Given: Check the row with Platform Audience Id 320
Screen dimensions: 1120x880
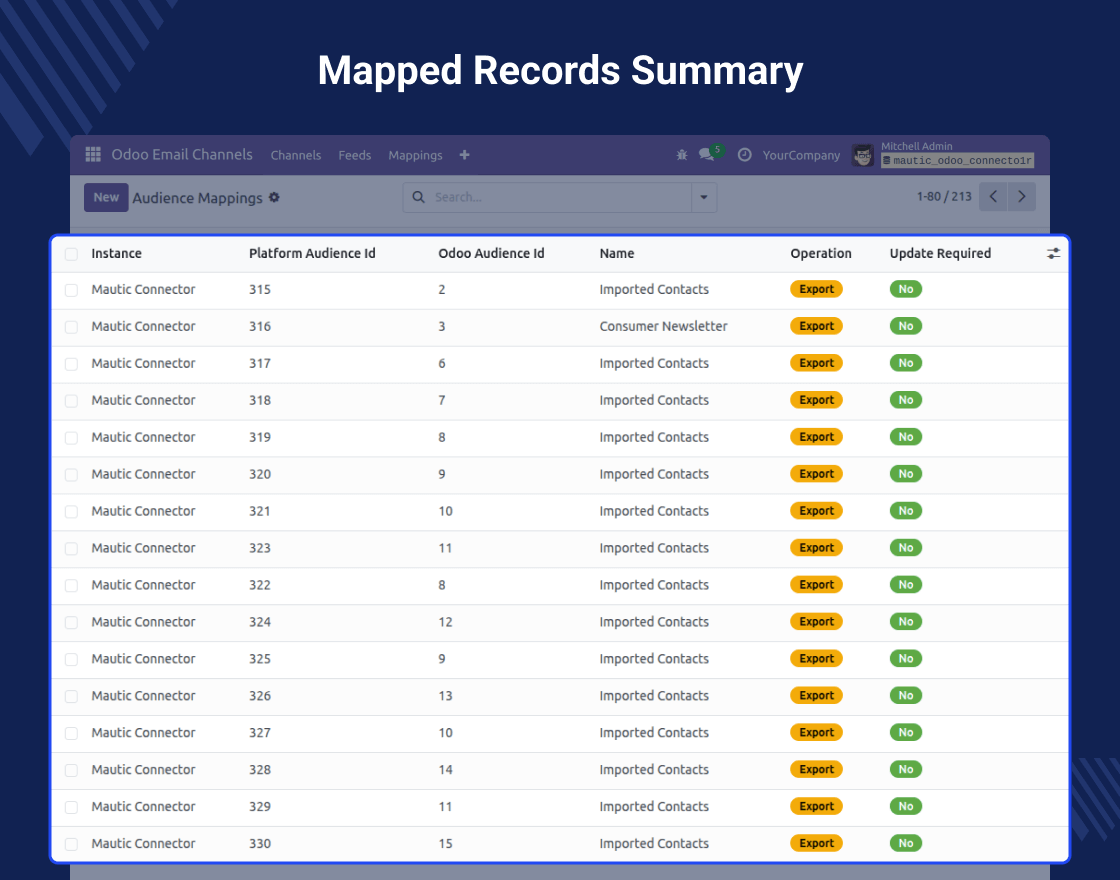Looking at the screenshot, I should [x=71, y=475].
